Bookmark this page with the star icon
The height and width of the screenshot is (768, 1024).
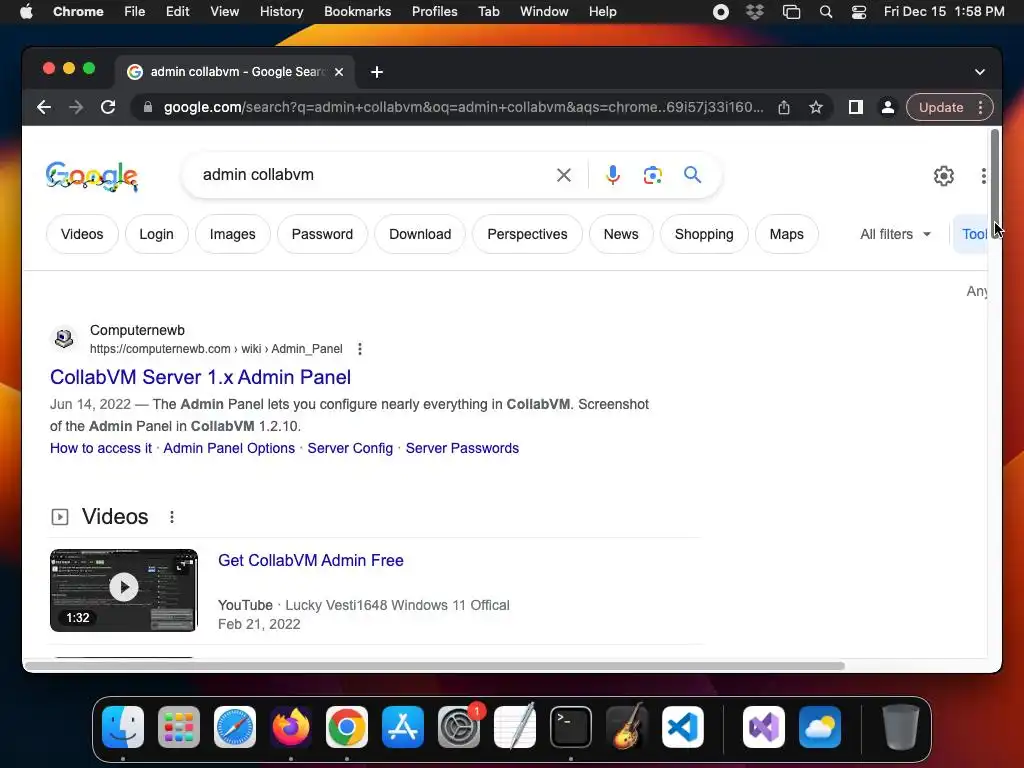click(816, 107)
